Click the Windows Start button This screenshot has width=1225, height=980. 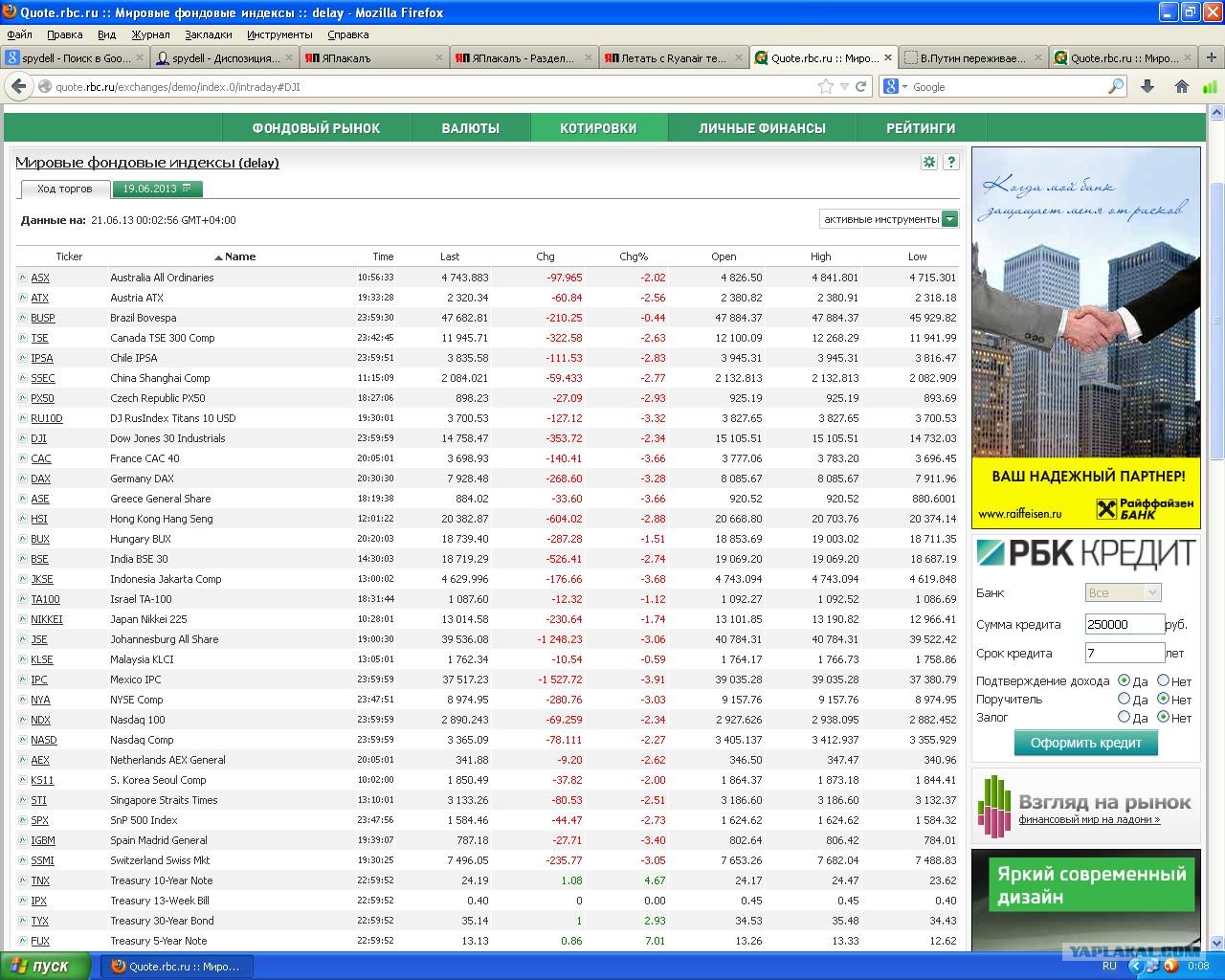click(46, 966)
